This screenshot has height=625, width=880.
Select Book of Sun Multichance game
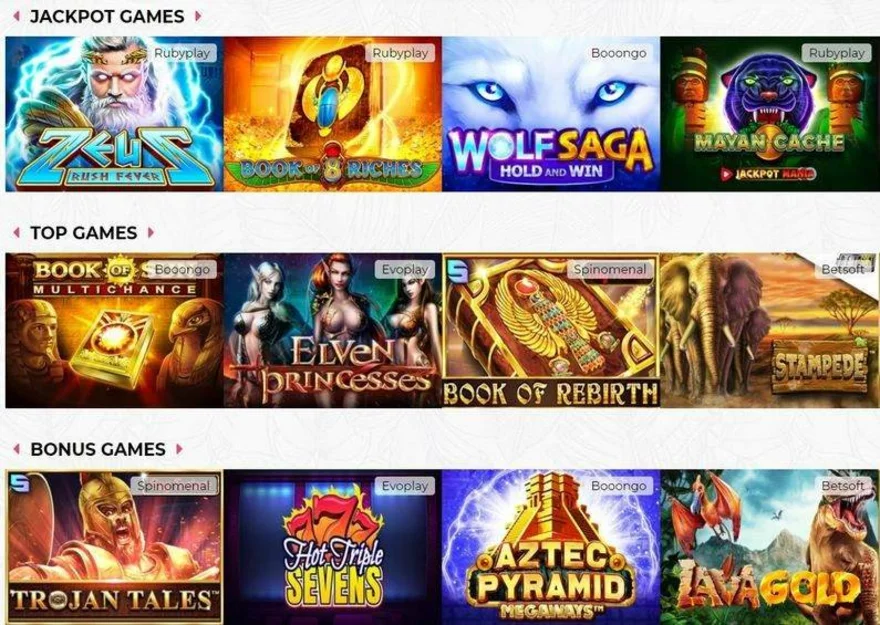tap(114, 330)
